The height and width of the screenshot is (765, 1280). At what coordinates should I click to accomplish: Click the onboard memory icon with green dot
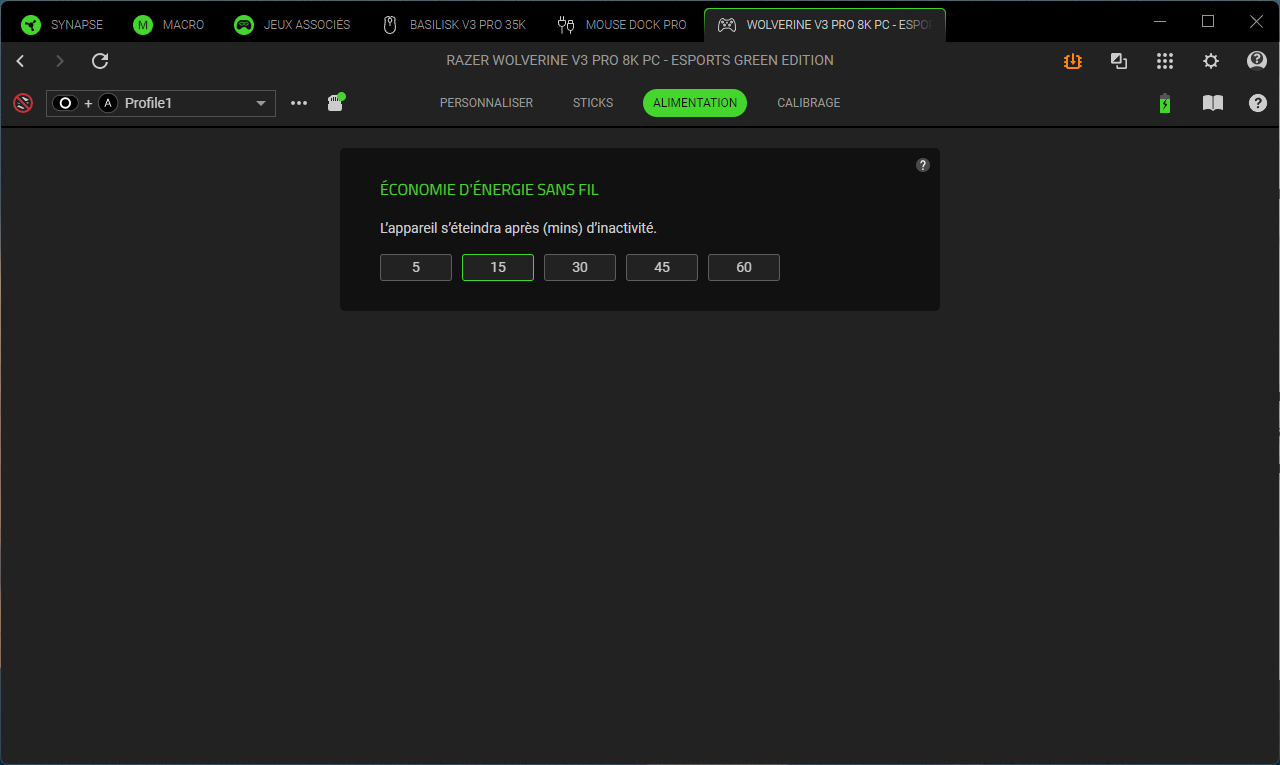coord(336,102)
